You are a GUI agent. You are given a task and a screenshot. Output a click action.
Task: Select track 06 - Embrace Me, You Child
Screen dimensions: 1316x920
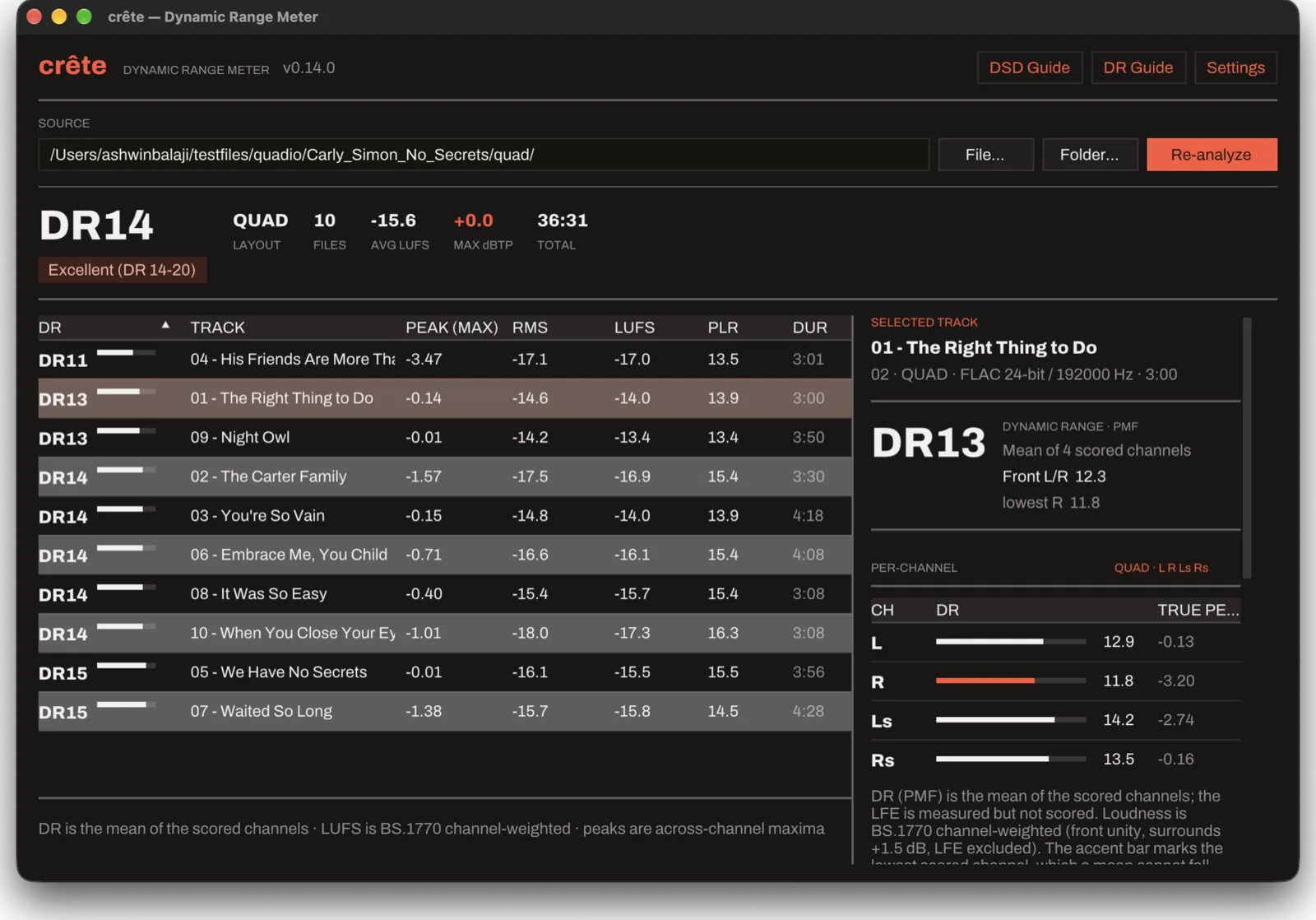tap(445, 555)
